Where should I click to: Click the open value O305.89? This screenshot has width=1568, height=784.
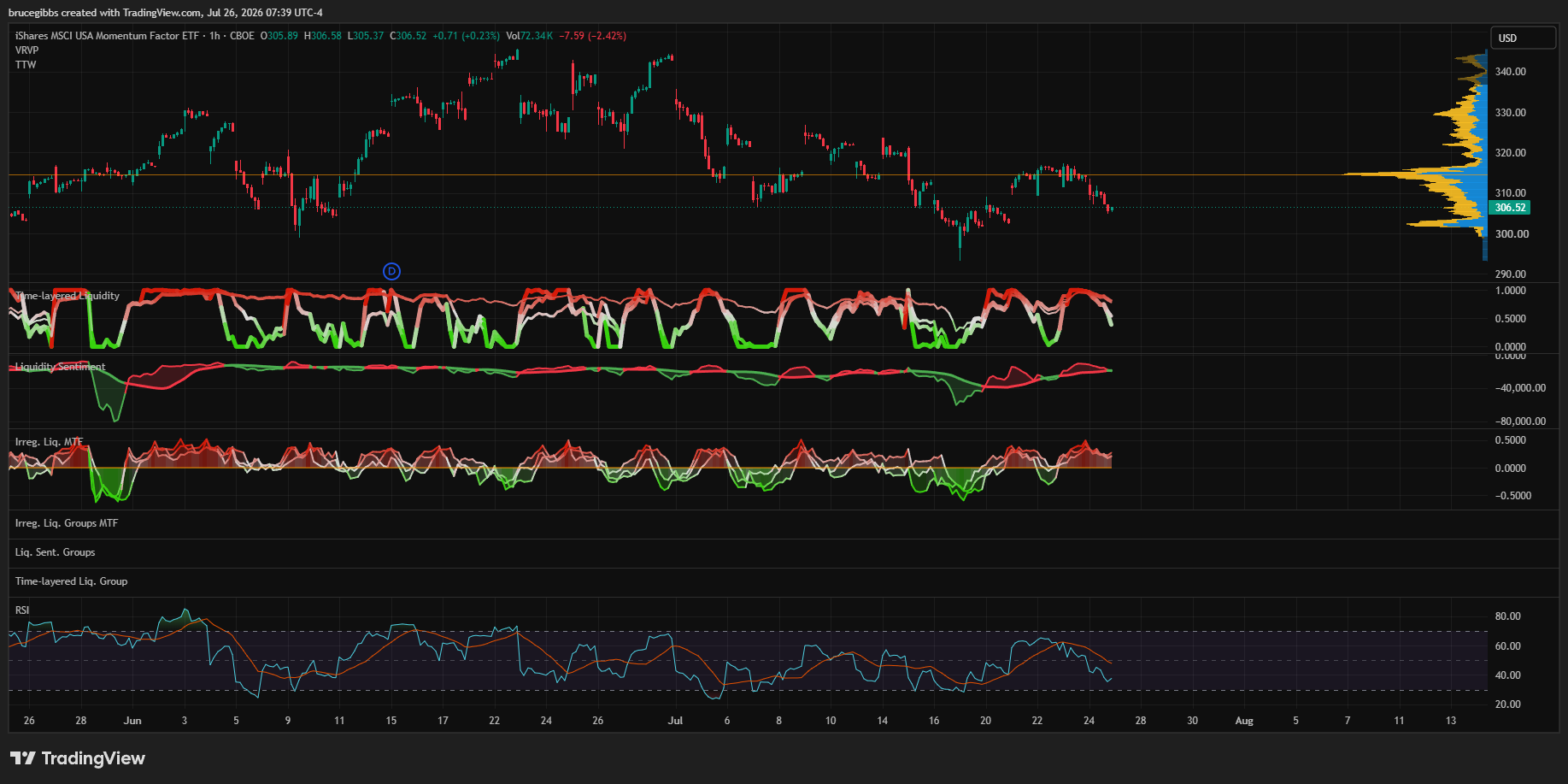click(279, 36)
